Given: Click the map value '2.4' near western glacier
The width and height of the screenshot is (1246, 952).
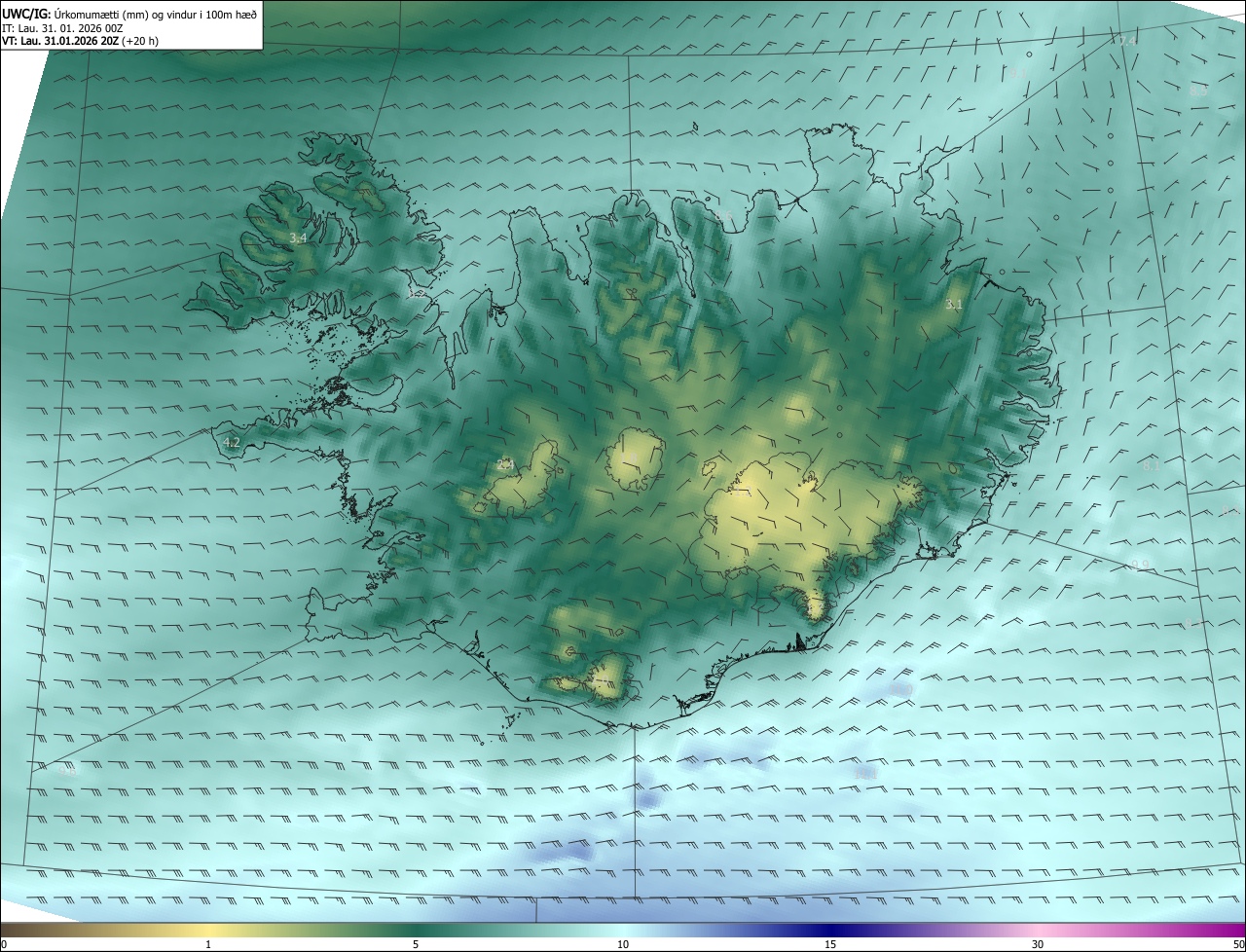Looking at the screenshot, I should click(504, 465).
